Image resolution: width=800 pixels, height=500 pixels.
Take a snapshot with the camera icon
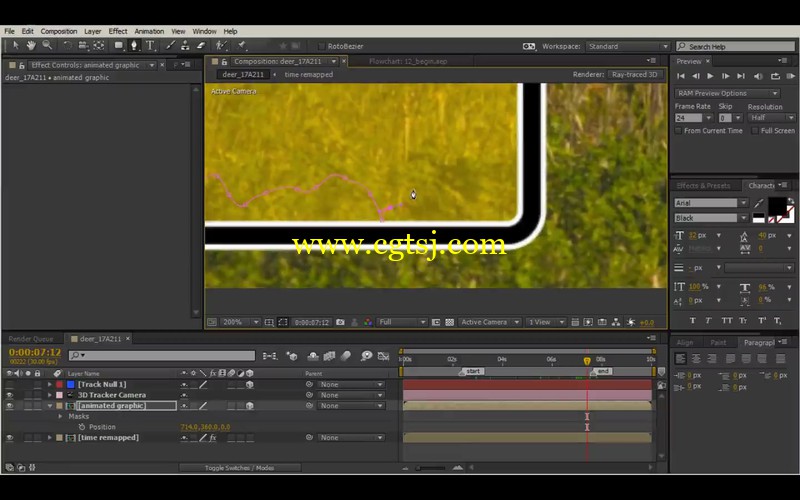pyautogui.click(x=340, y=322)
